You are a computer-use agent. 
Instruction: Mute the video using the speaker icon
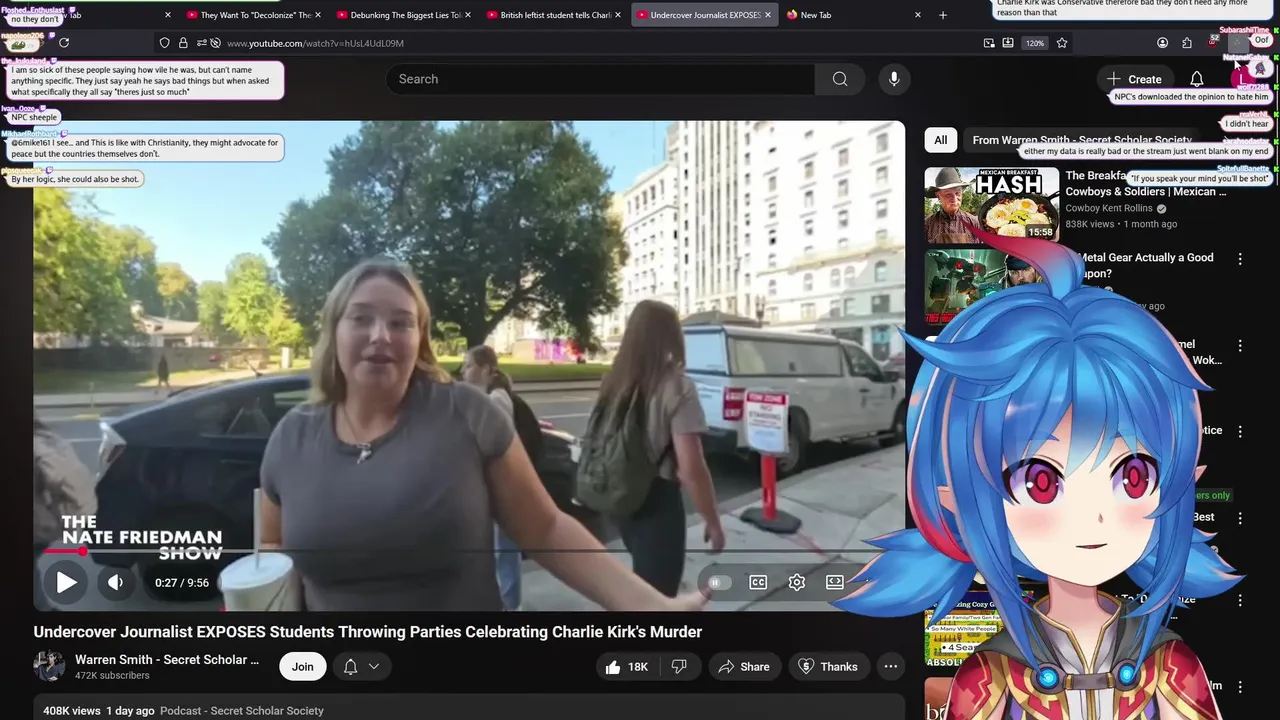(116, 582)
